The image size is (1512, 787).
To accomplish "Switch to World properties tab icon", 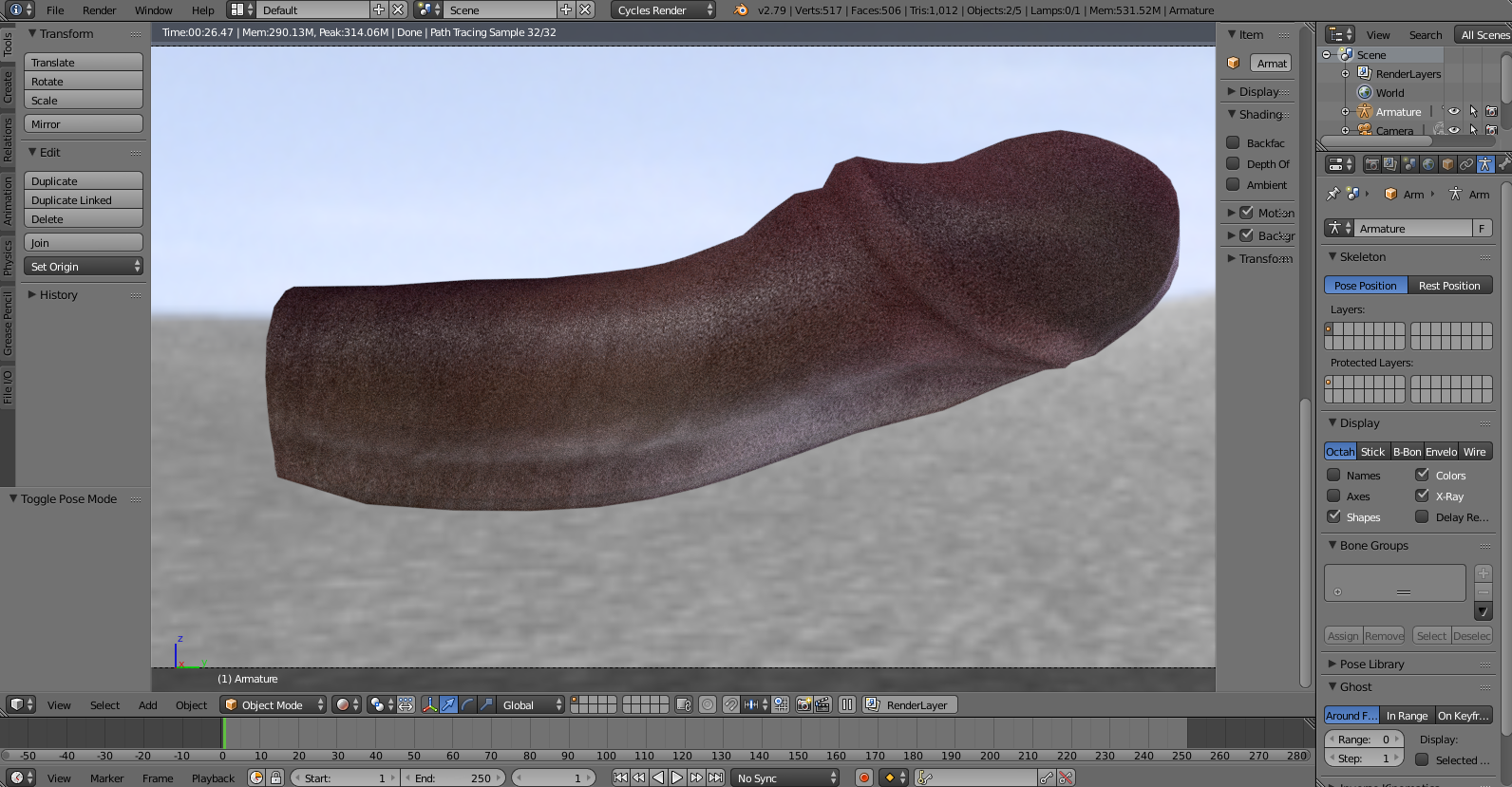I will tap(1428, 164).
